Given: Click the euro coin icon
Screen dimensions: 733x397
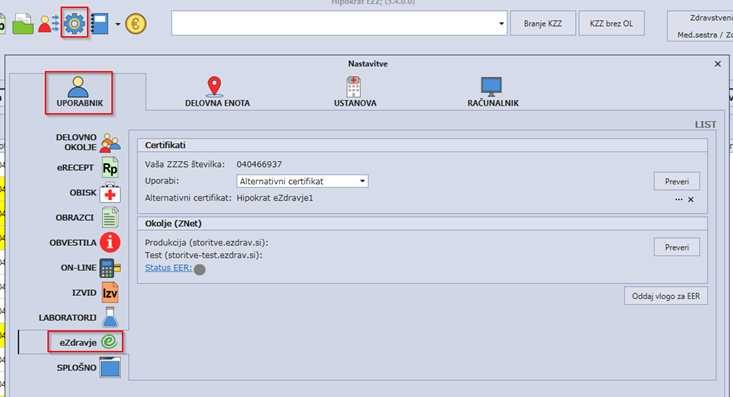Looking at the screenshot, I should pos(136,24).
